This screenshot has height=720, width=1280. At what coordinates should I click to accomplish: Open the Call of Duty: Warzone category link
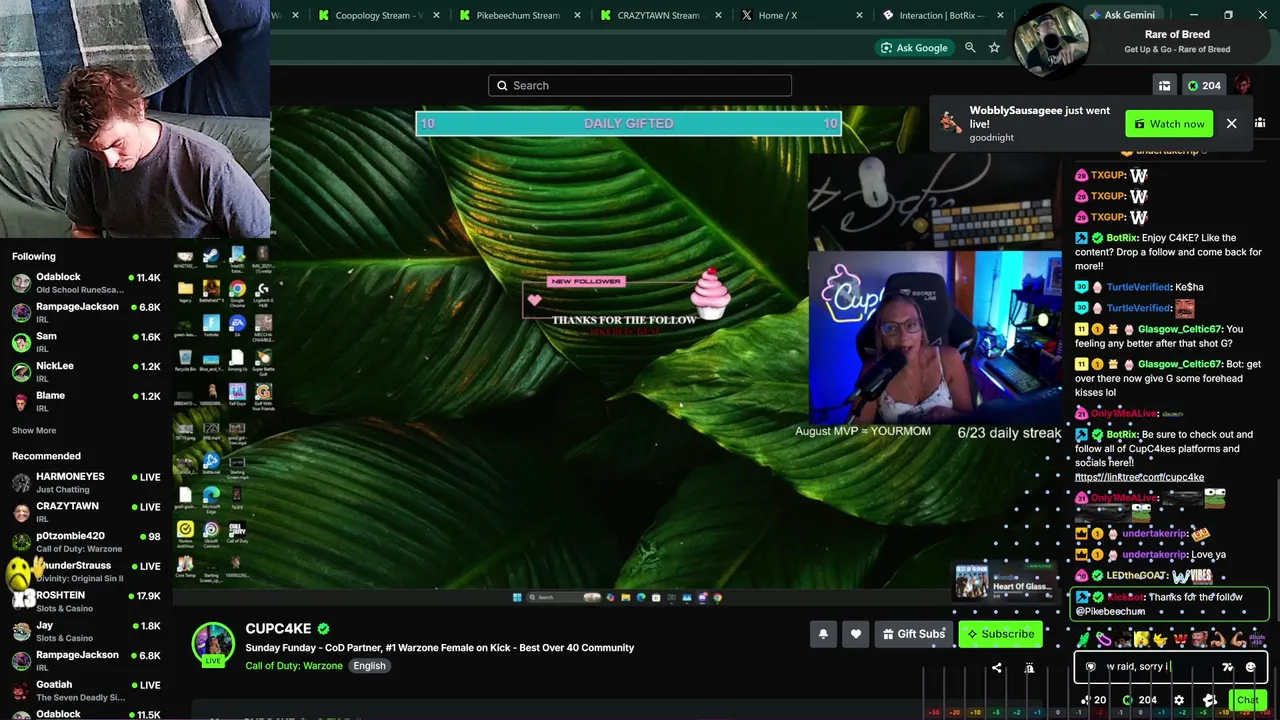coord(294,666)
